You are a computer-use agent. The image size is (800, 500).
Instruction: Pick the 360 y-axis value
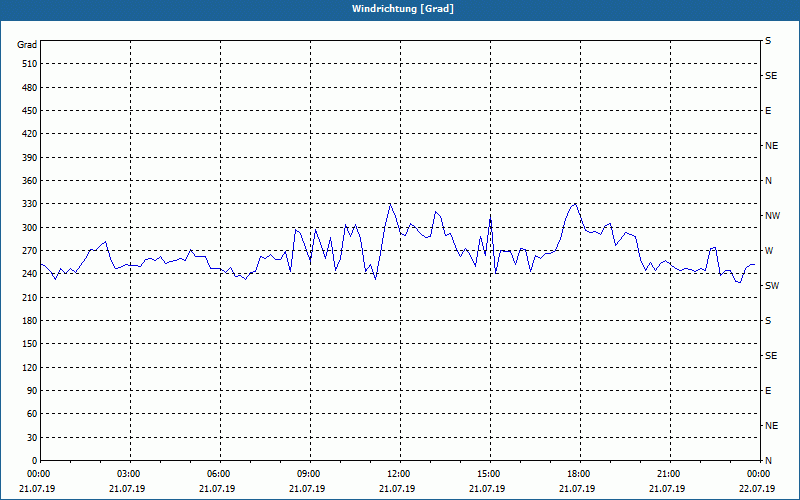[30, 181]
